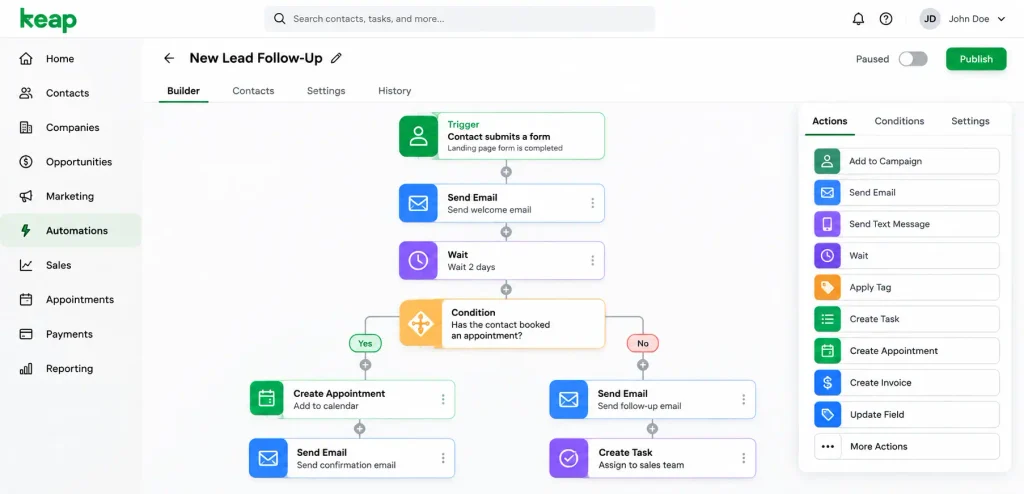The image size is (1024, 494).
Task: Open menu for Send welcome email step
Action: pos(592,203)
